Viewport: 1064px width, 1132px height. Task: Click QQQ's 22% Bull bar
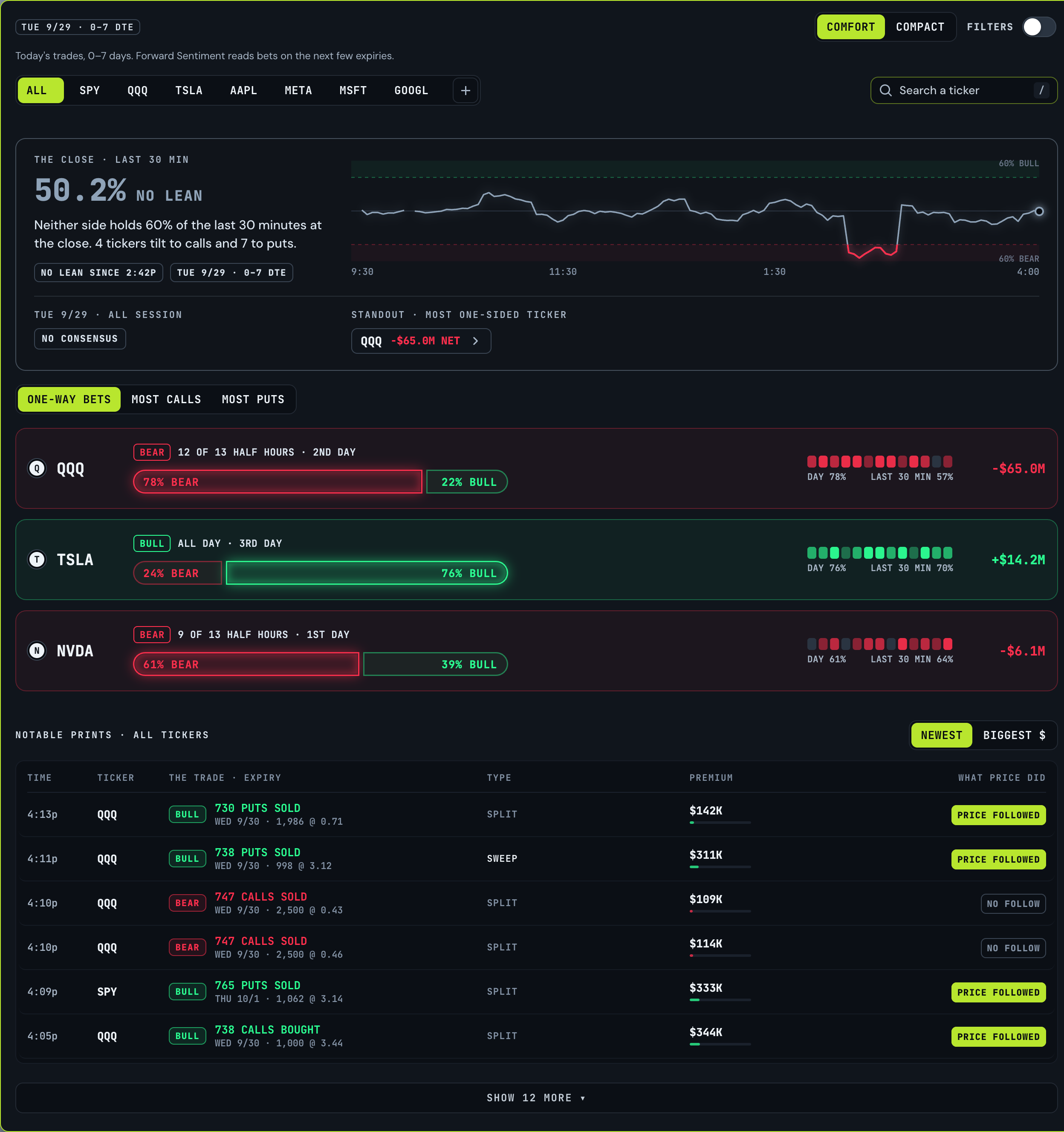point(466,482)
